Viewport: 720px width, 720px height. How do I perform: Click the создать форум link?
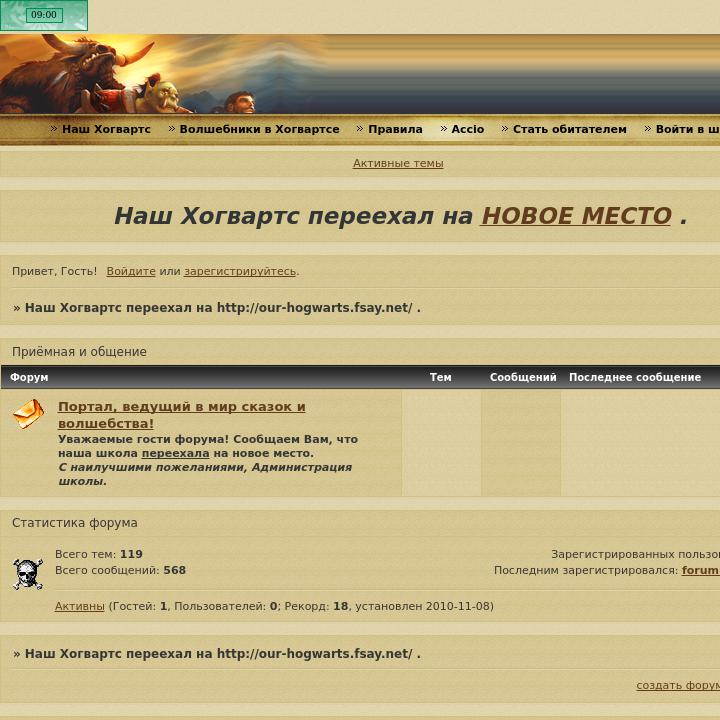[x=678, y=685]
